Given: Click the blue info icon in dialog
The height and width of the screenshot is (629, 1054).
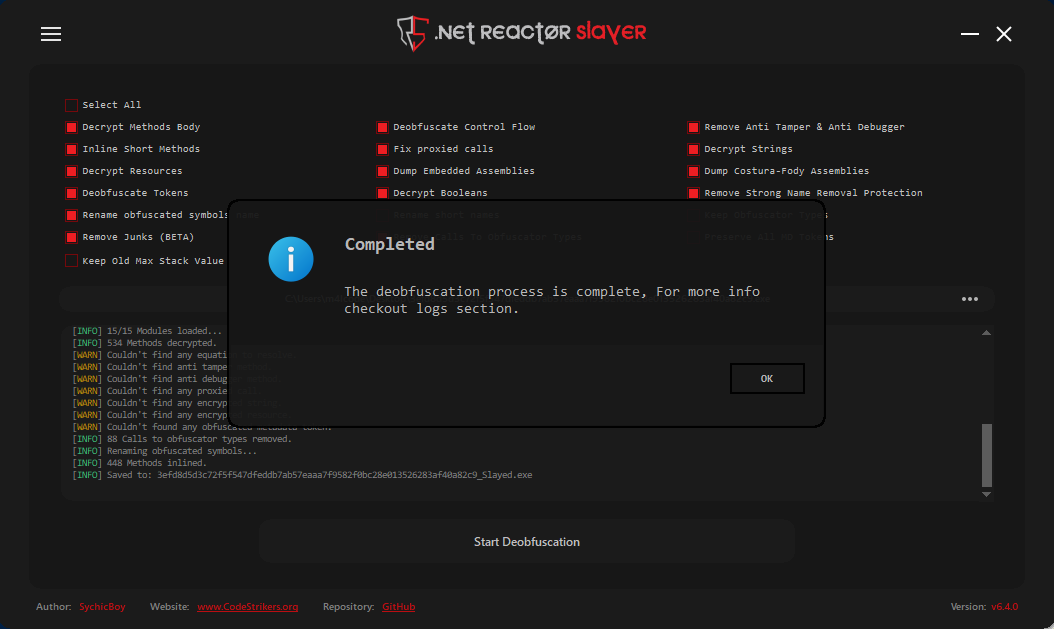Looking at the screenshot, I should click(x=290, y=258).
